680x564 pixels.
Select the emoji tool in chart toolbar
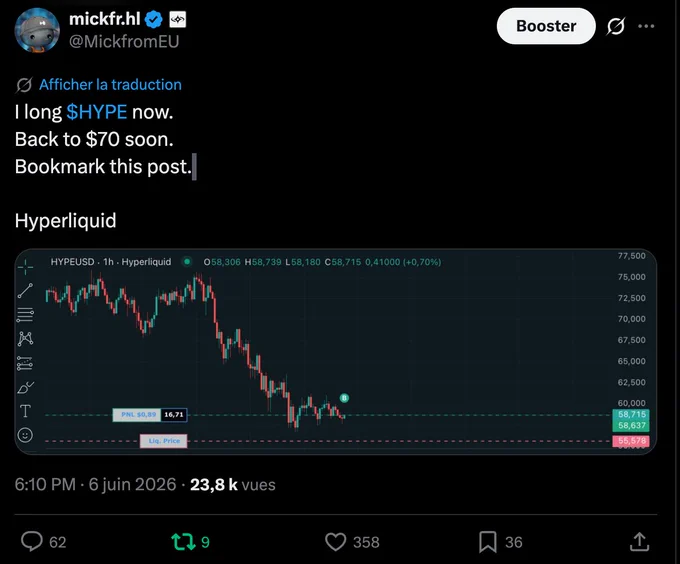[25, 434]
